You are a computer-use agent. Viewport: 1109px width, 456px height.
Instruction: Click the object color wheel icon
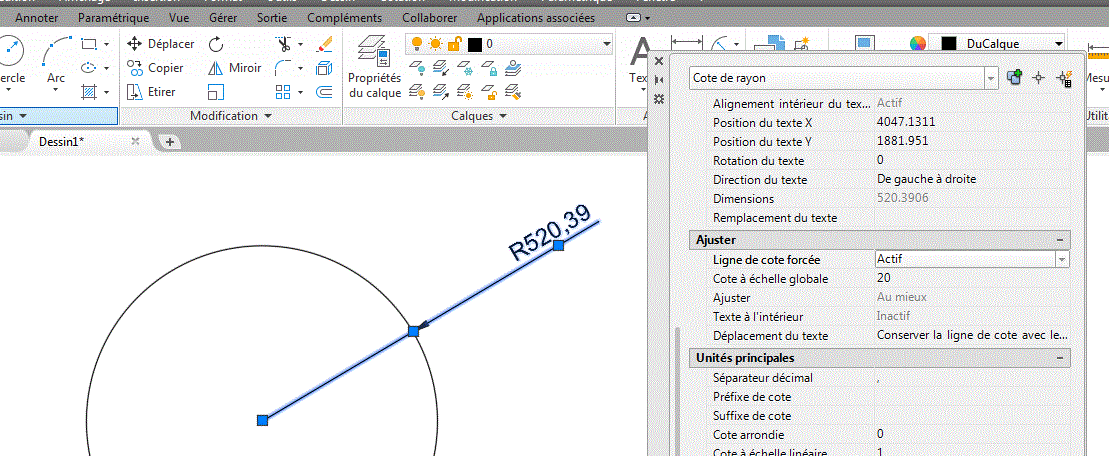pos(917,44)
